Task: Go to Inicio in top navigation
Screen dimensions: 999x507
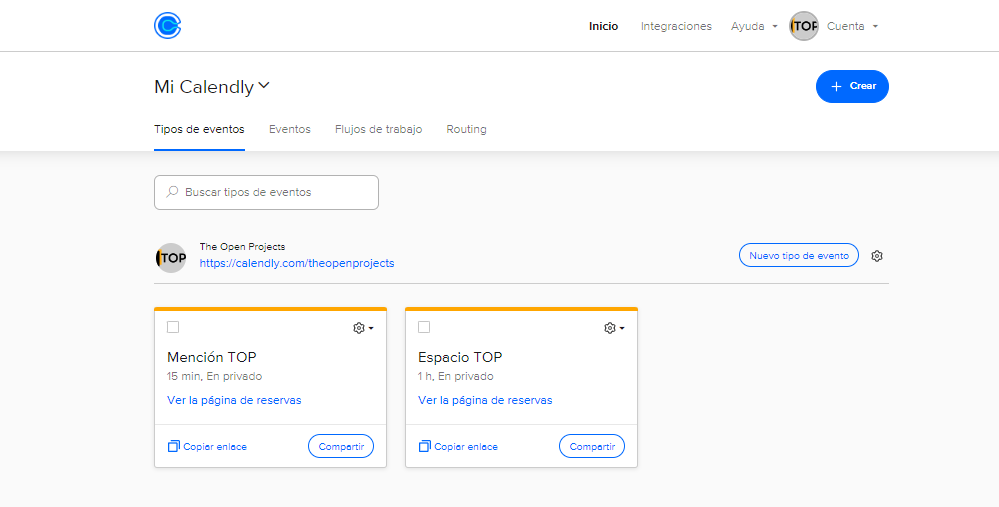Action: (x=603, y=26)
